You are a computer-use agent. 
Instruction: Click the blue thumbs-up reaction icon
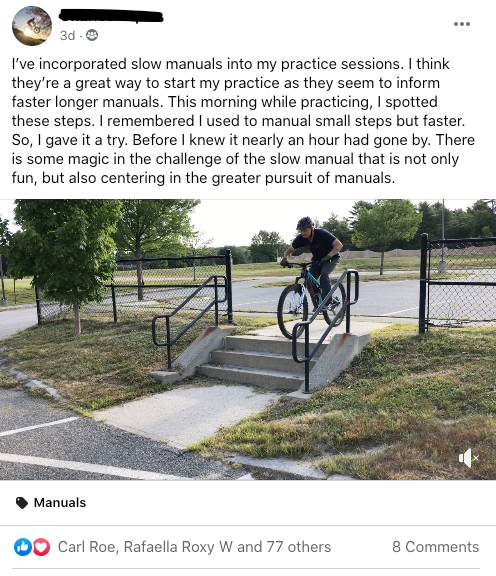(23, 547)
